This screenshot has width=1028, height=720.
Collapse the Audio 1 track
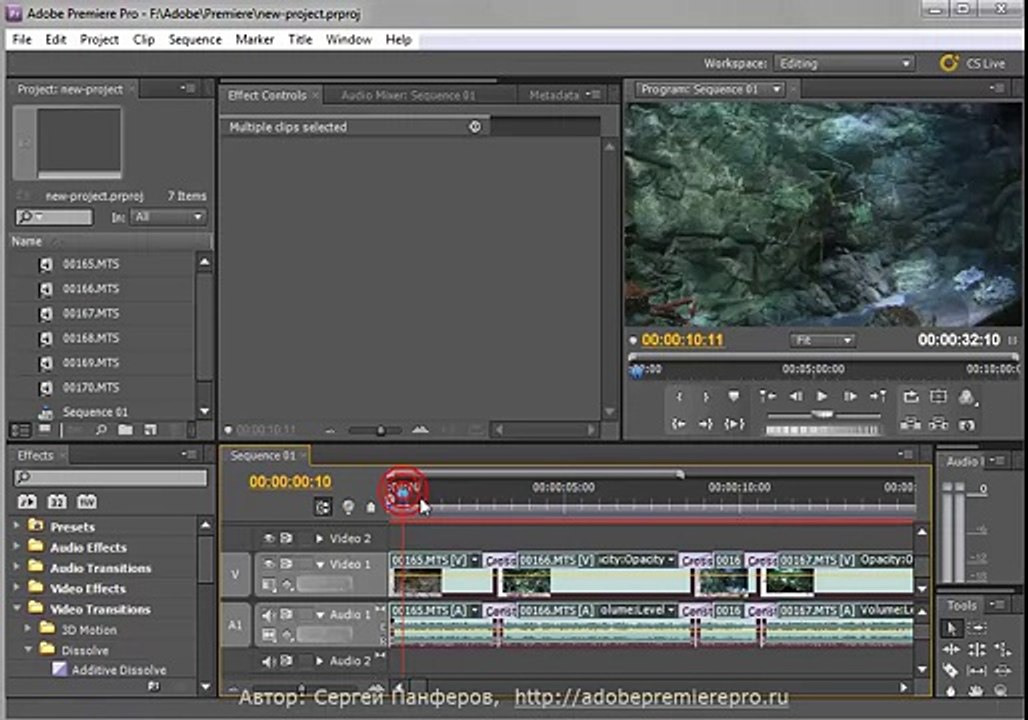320,615
